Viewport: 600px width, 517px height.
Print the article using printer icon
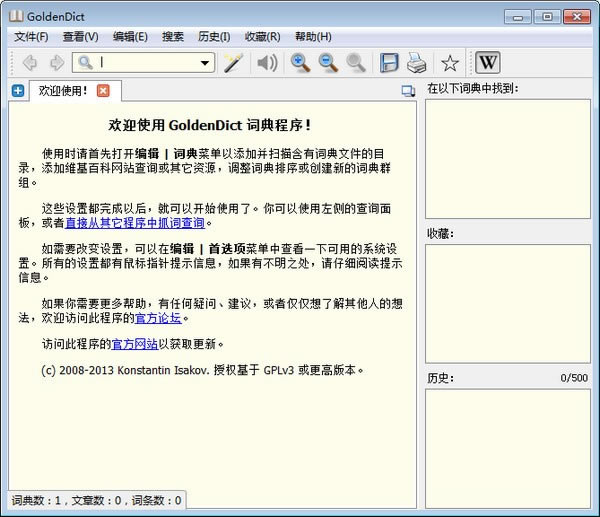(x=416, y=63)
